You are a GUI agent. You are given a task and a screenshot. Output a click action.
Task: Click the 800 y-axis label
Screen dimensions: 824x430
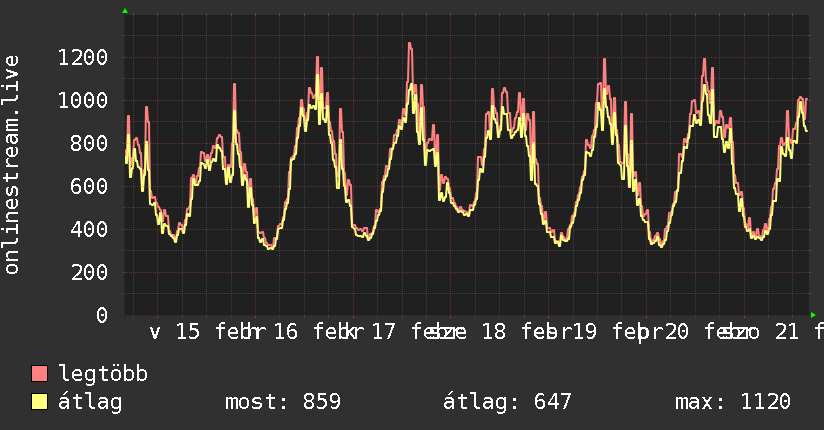[x=89, y=144]
